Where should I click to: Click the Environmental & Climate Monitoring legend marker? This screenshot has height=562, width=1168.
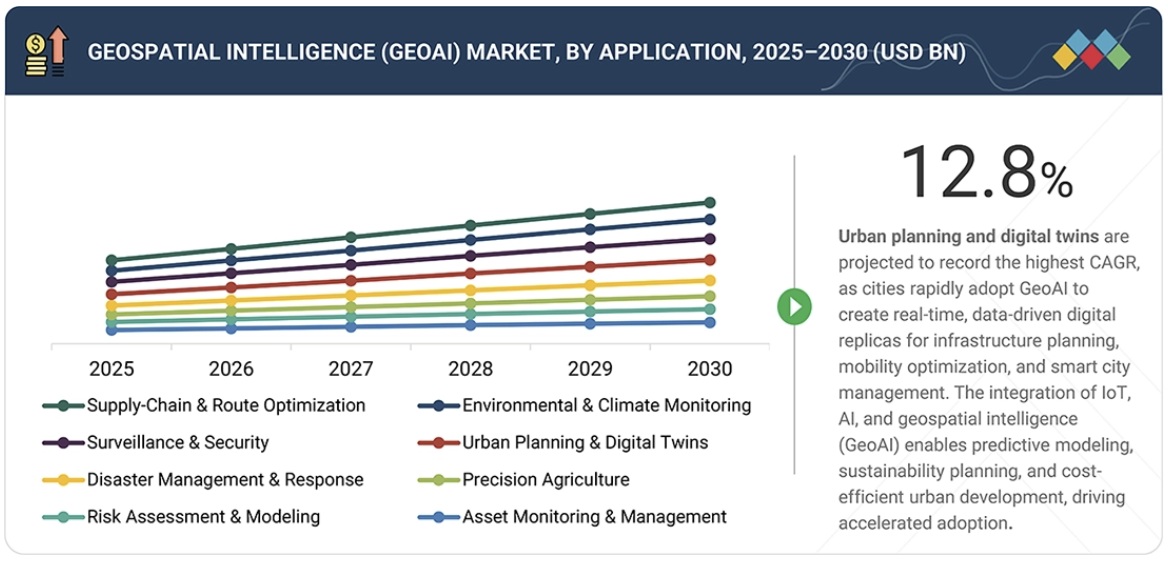pos(438,406)
